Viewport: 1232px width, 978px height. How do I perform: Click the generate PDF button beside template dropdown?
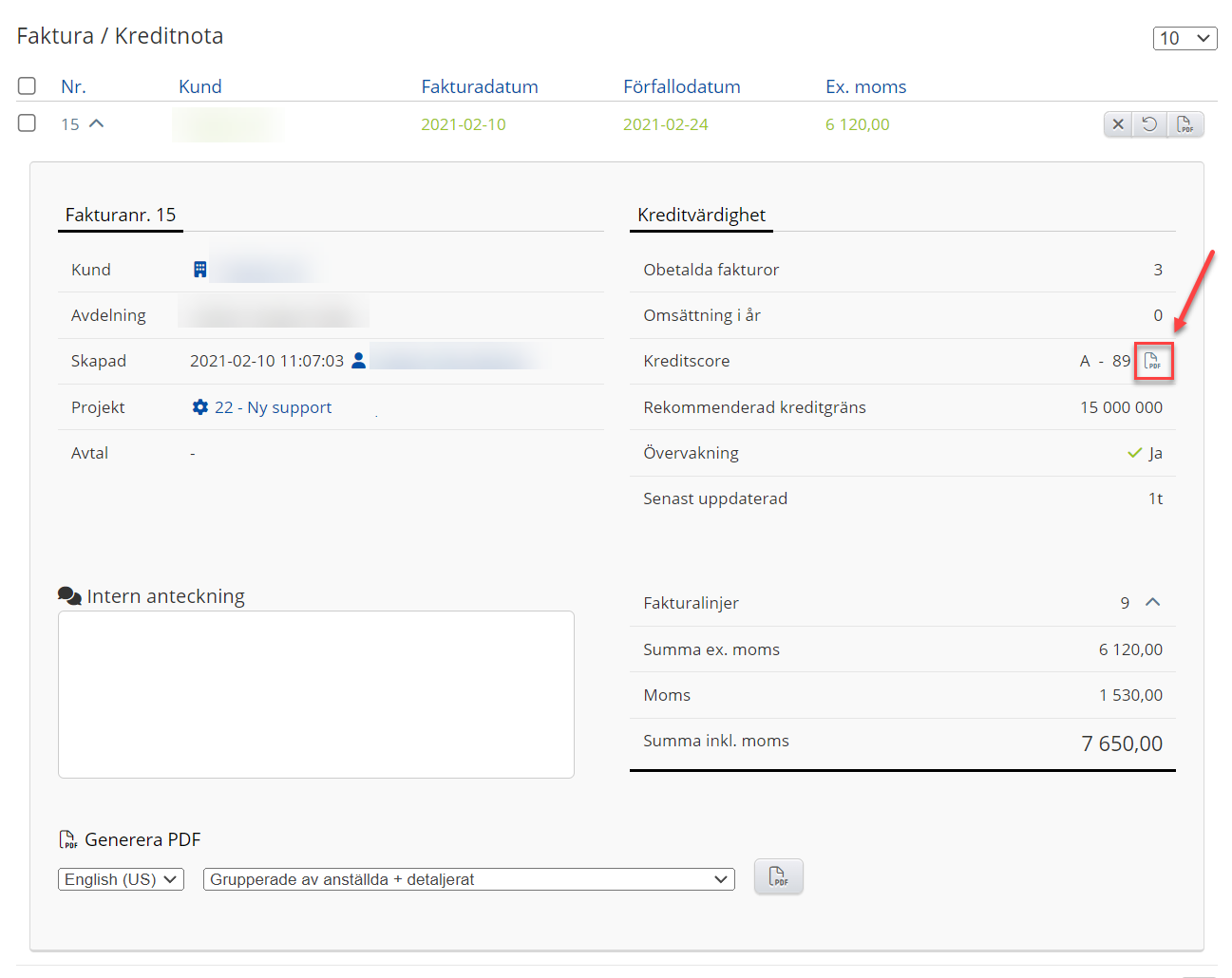point(778,876)
